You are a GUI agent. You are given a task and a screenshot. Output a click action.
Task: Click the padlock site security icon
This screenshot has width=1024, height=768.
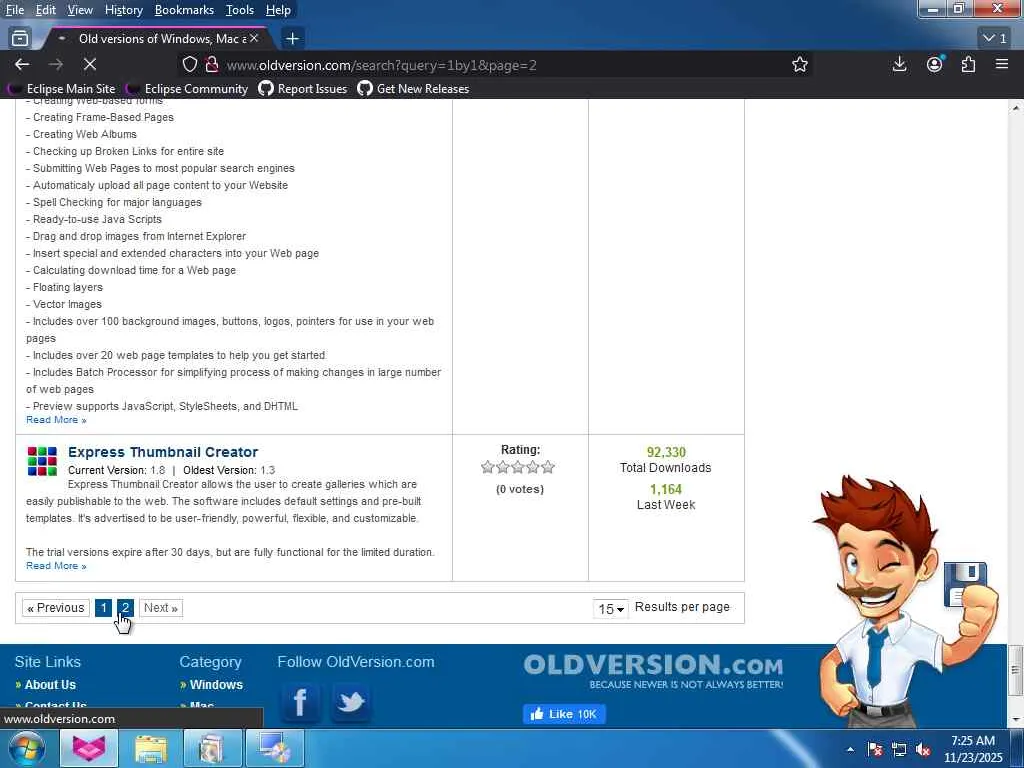pyautogui.click(x=212, y=64)
